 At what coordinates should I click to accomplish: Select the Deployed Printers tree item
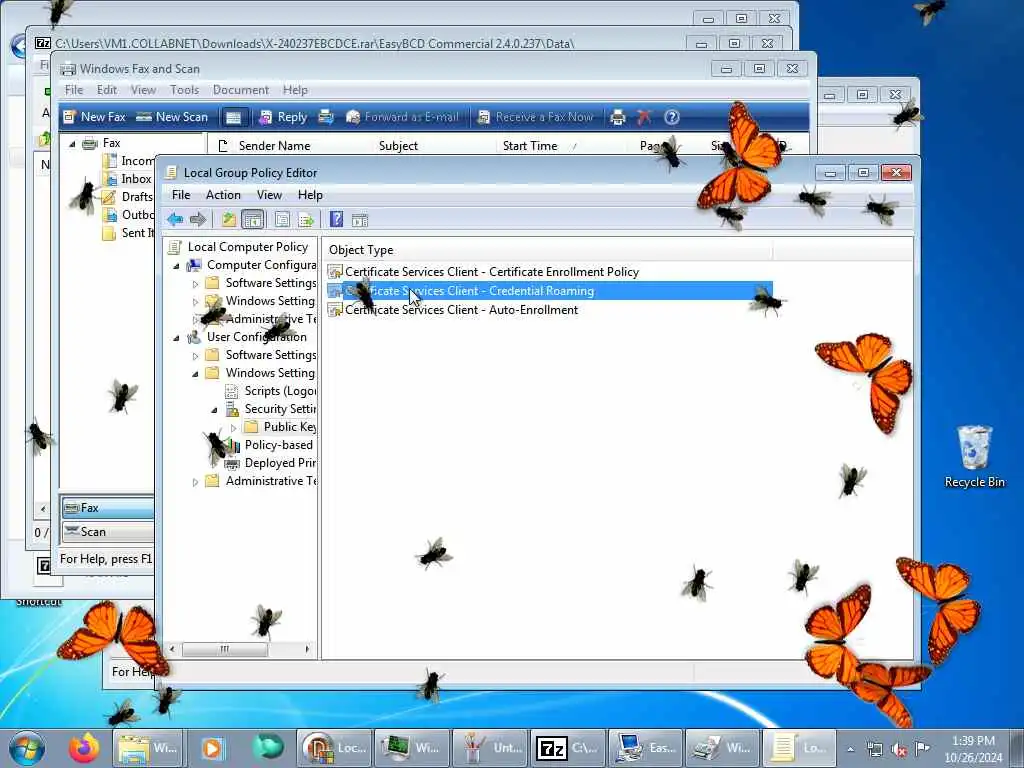pos(280,462)
